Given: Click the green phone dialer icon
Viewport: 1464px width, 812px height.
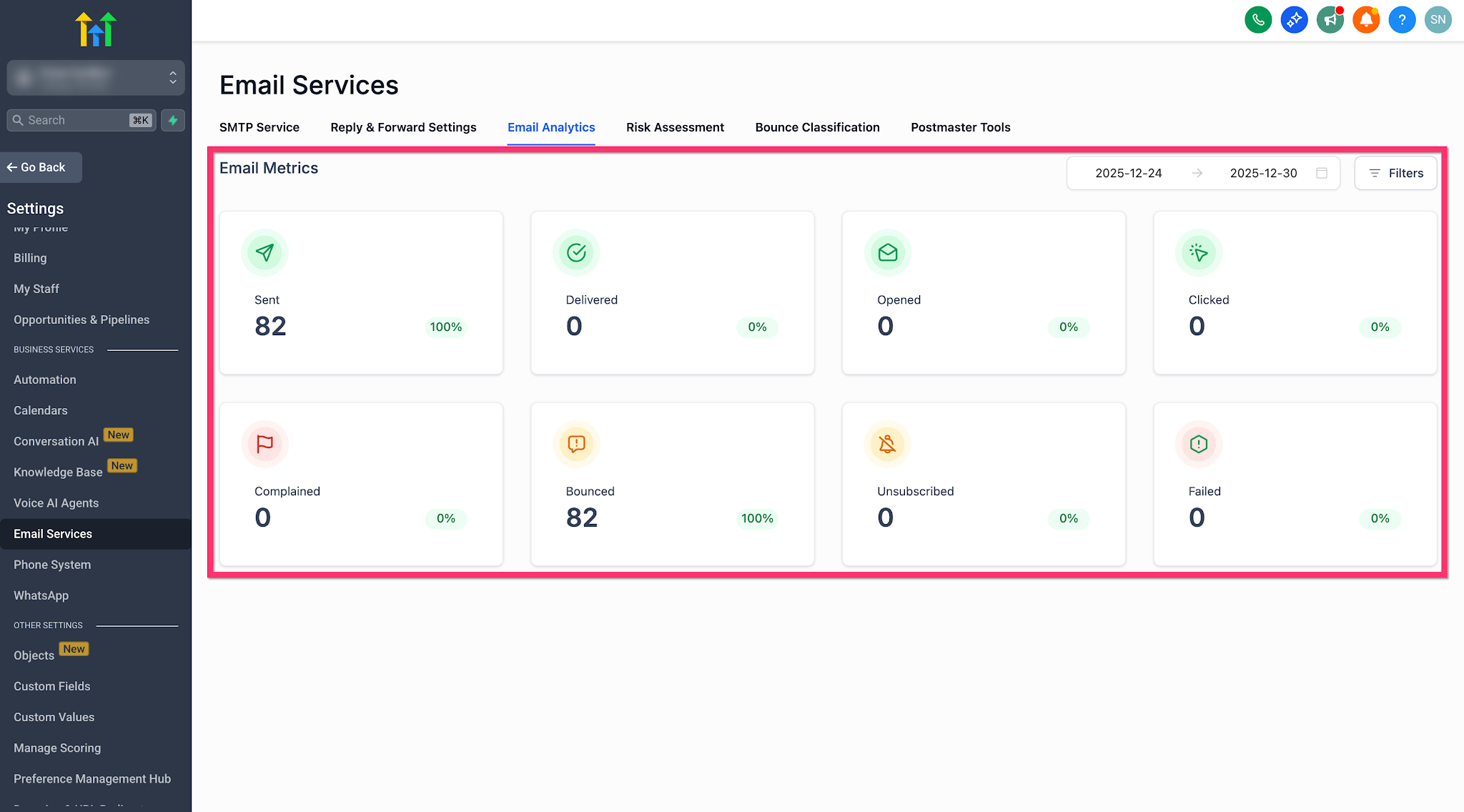Looking at the screenshot, I should (x=1258, y=20).
